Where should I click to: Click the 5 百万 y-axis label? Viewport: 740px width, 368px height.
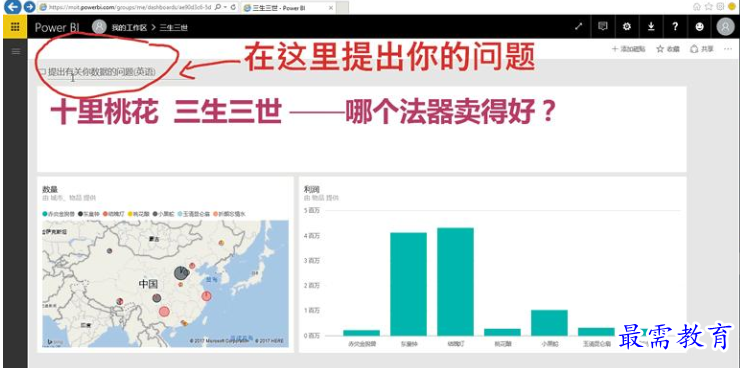tap(311, 210)
